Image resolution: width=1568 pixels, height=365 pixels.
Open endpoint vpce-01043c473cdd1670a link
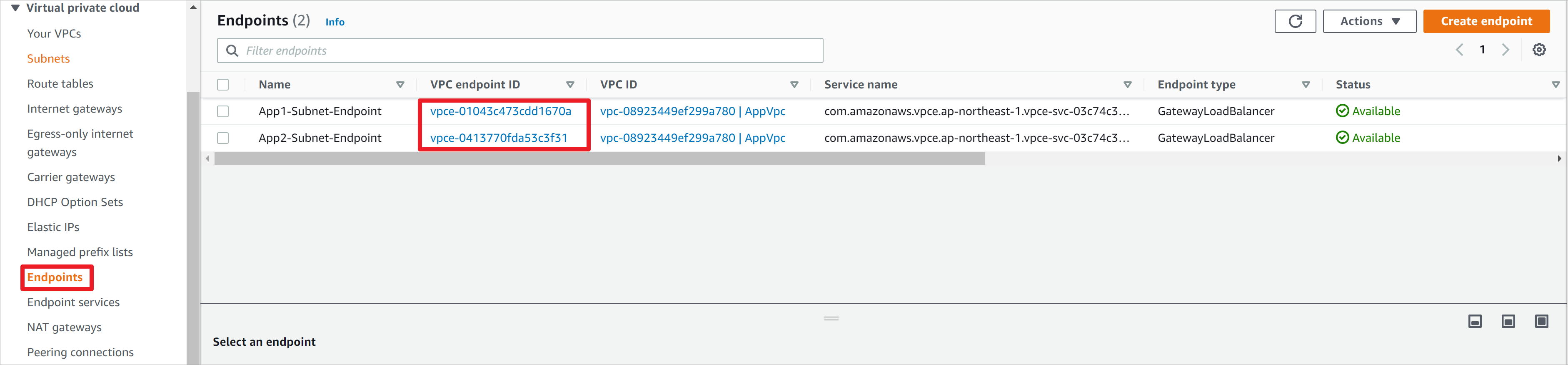(500, 111)
